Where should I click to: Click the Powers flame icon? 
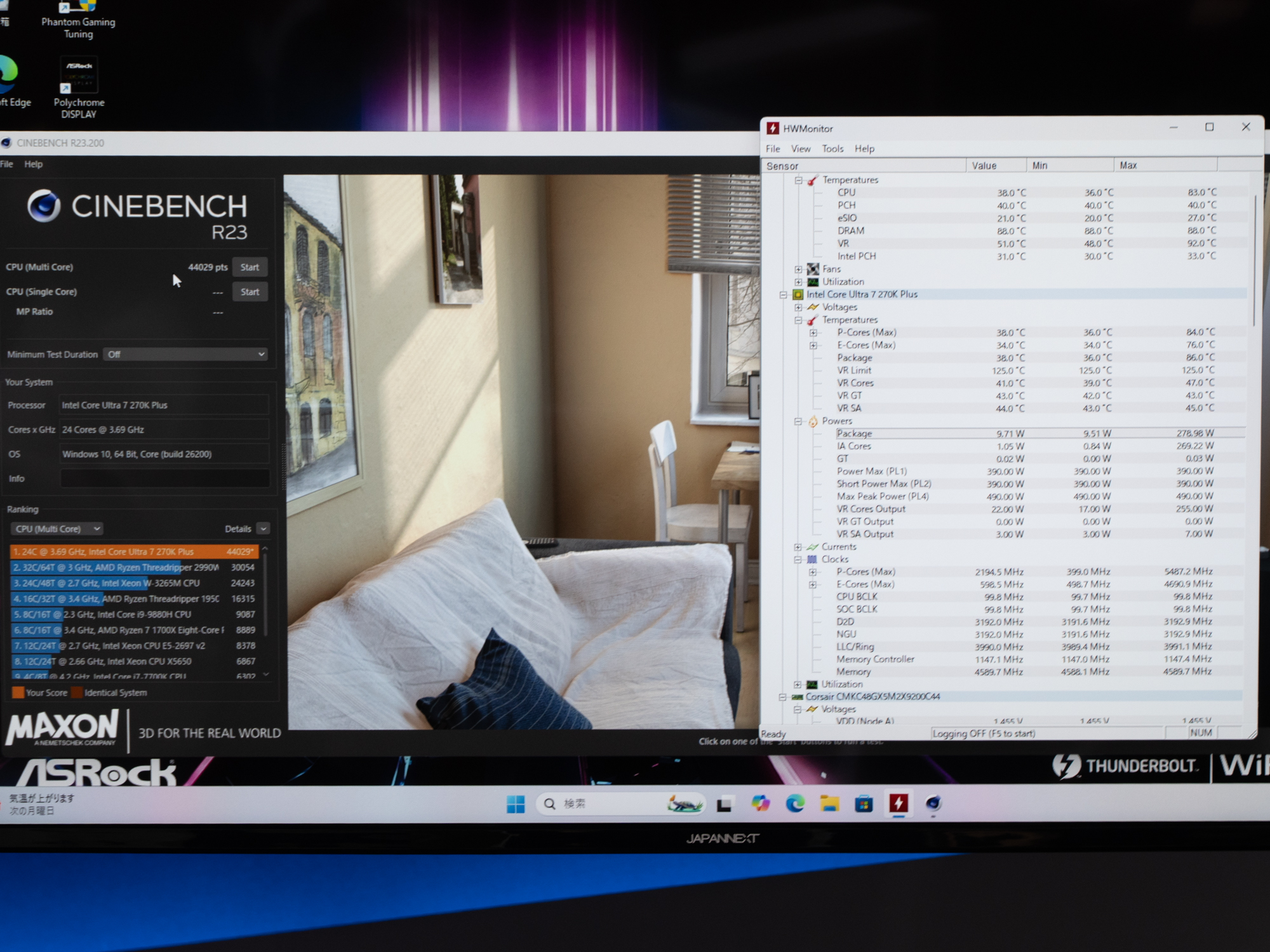click(813, 421)
